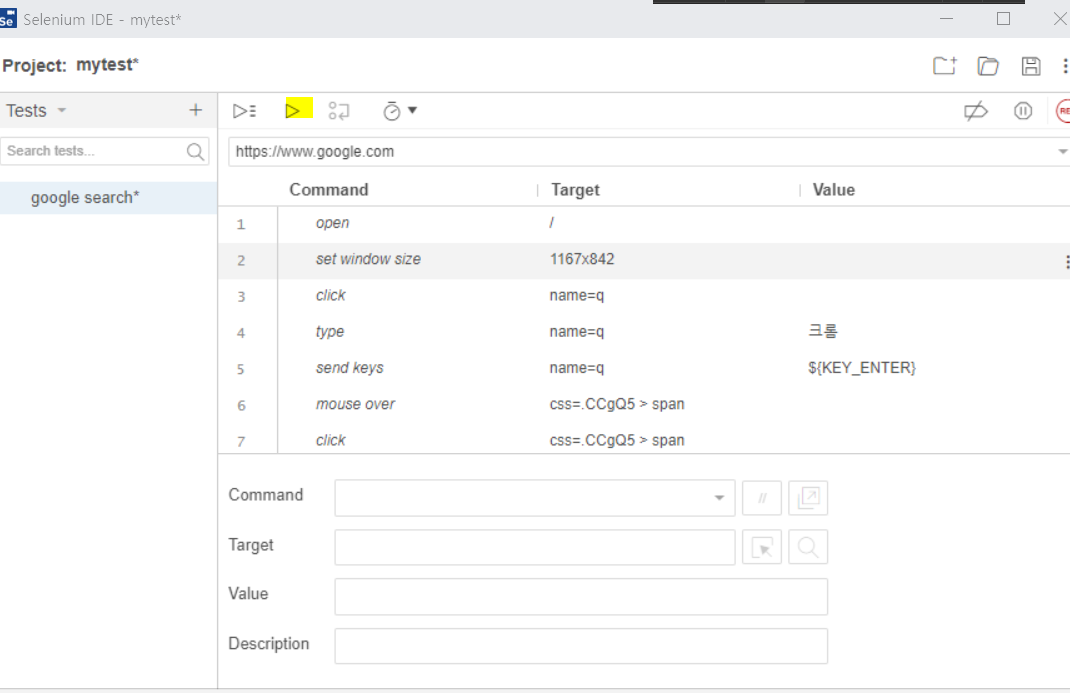This screenshot has height=693, width=1070.
Task: Run the current test (highlighted play icon)
Action: pyautogui.click(x=293, y=110)
